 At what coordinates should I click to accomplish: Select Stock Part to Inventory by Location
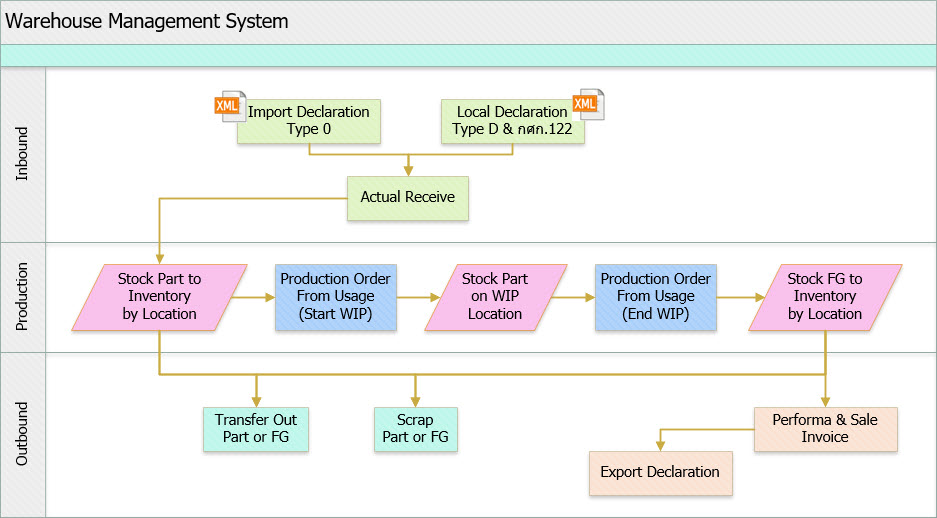point(159,297)
